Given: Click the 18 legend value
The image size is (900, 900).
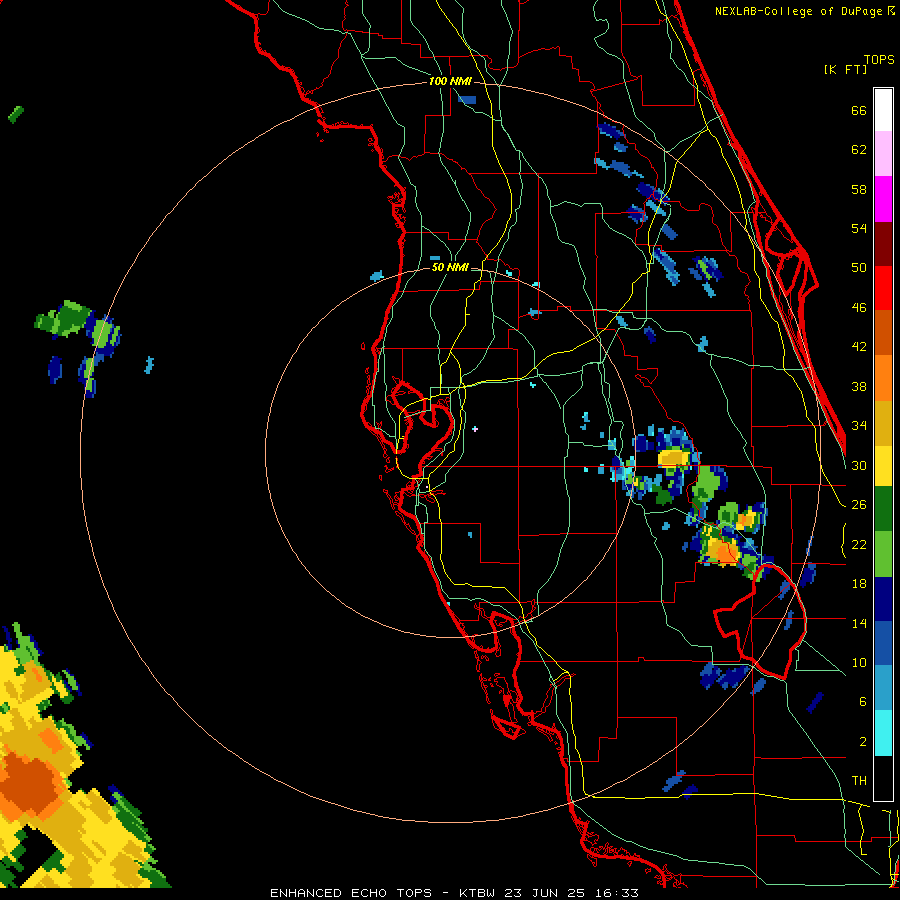Looking at the screenshot, I should pyautogui.click(x=859, y=584).
